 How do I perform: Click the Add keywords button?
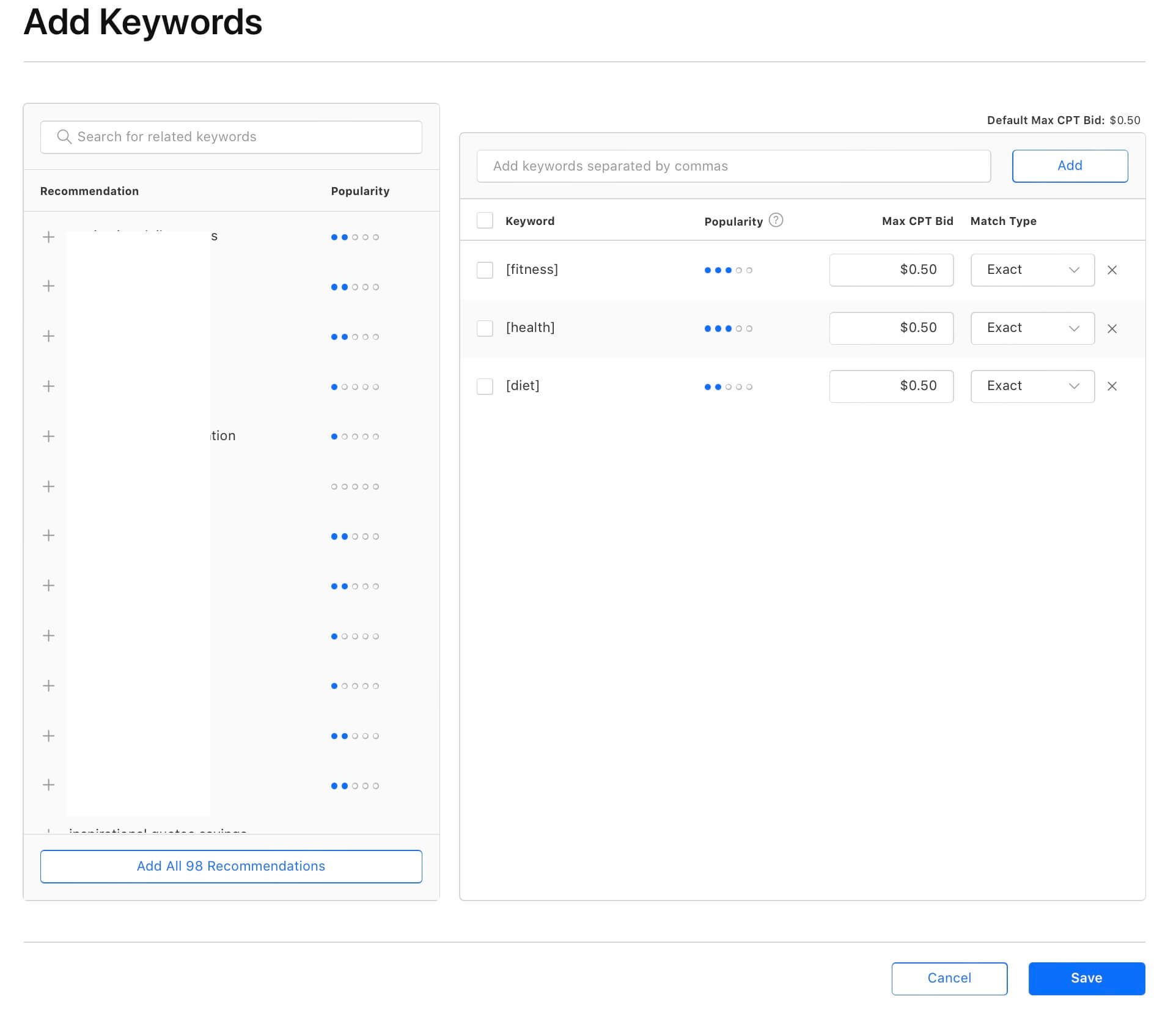pos(1069,166)
